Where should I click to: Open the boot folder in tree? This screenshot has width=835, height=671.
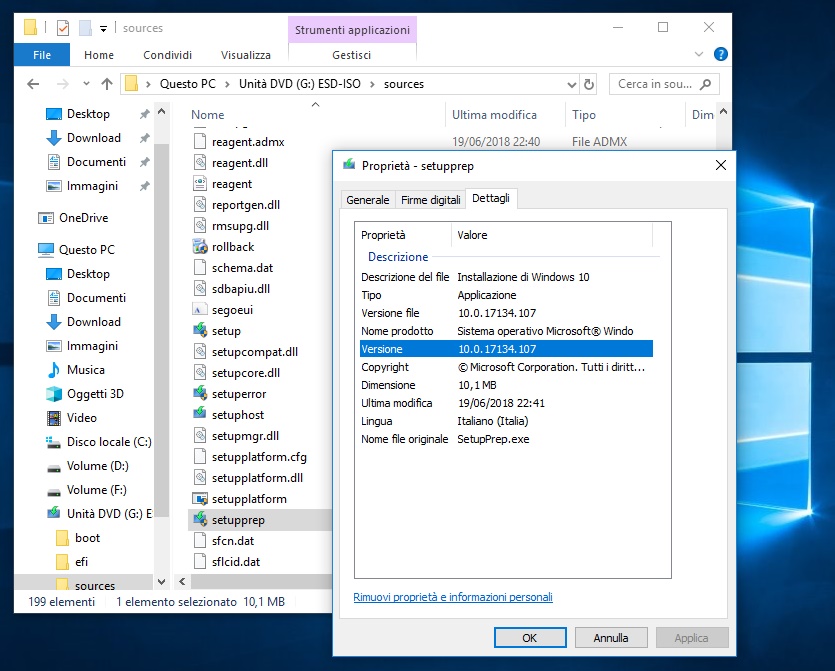point(87,538)
